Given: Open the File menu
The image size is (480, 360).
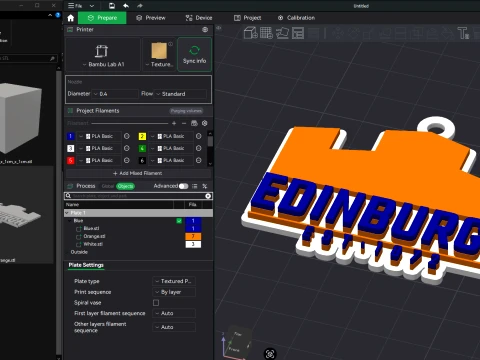Looking at the screenshot, I should click(x=75, y=6).
